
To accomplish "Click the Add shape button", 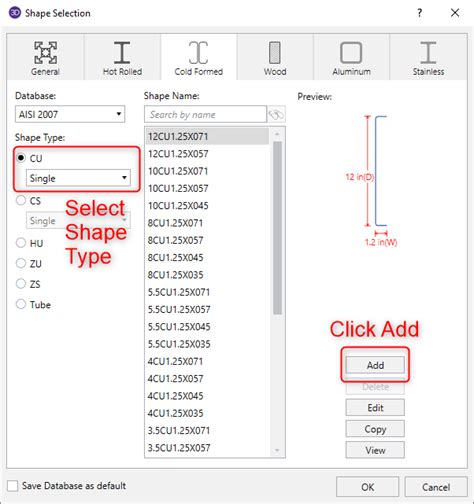I will (x=375, y=365).
